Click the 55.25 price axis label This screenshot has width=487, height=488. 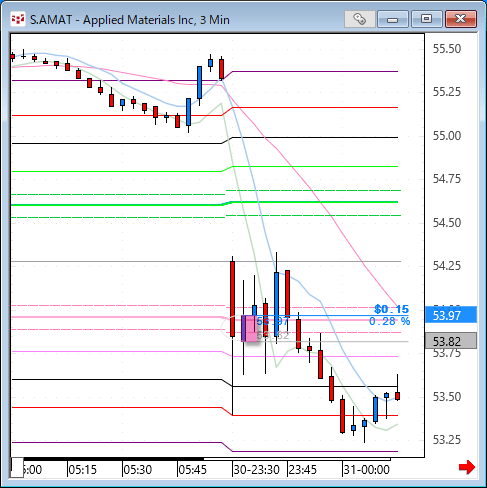point(447,92)
